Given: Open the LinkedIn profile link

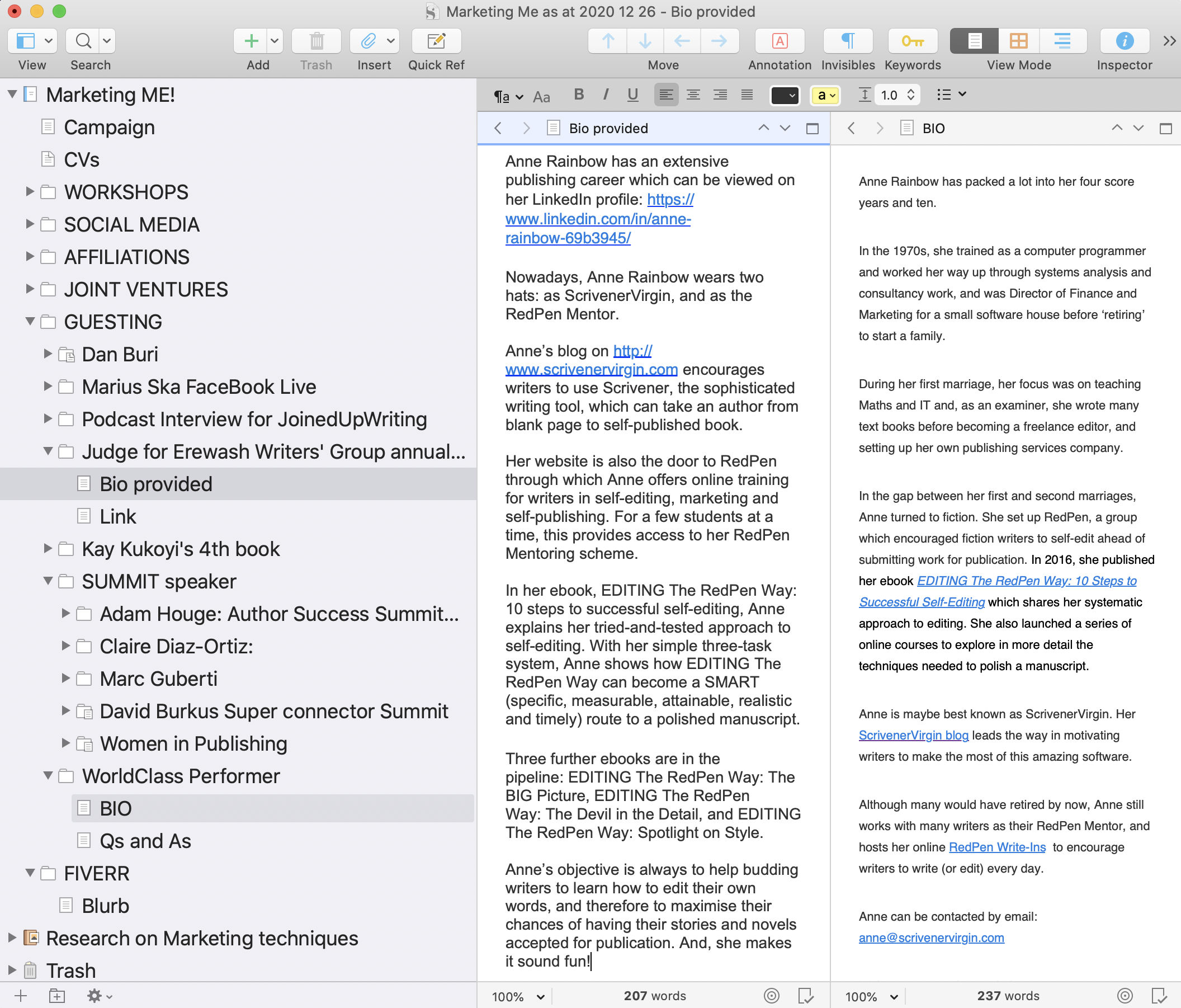Looking at the screenshot, I should pyautogui.click(x=598, y=219).
